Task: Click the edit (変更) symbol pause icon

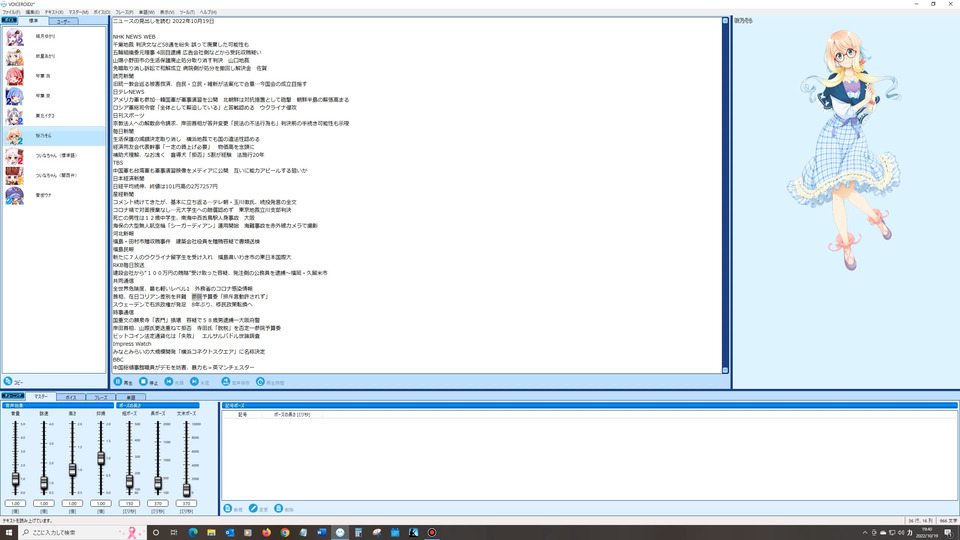Action: click(253, 508)
